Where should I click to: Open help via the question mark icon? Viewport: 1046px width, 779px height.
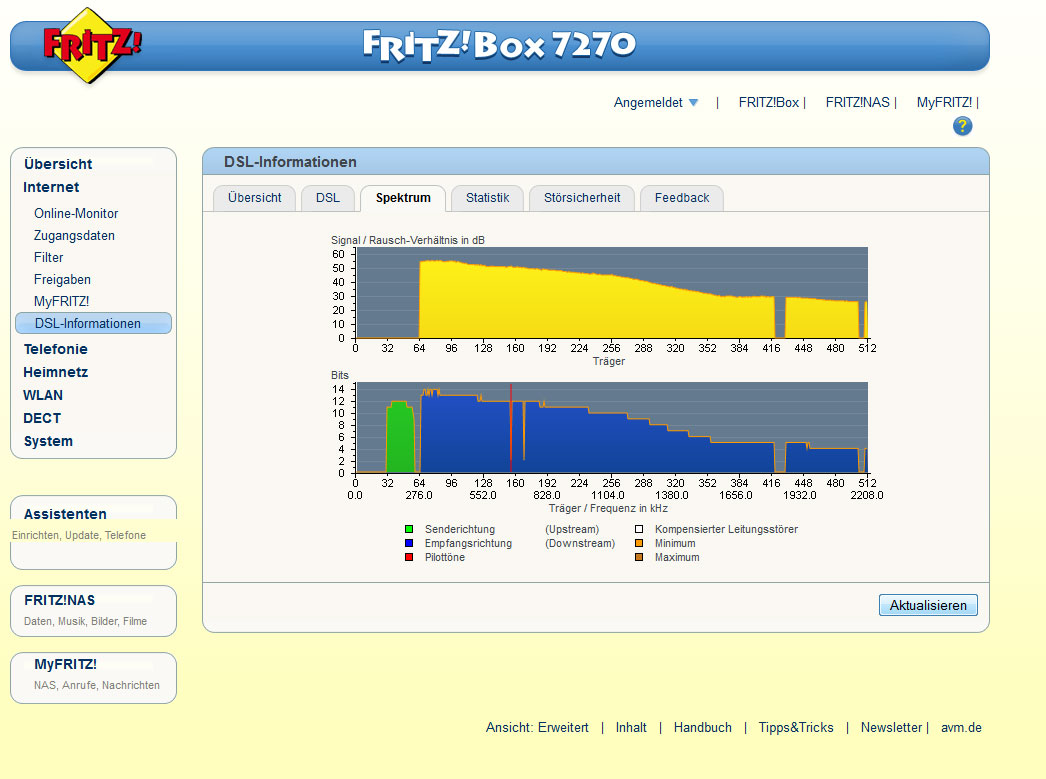(x=962, y=125)
